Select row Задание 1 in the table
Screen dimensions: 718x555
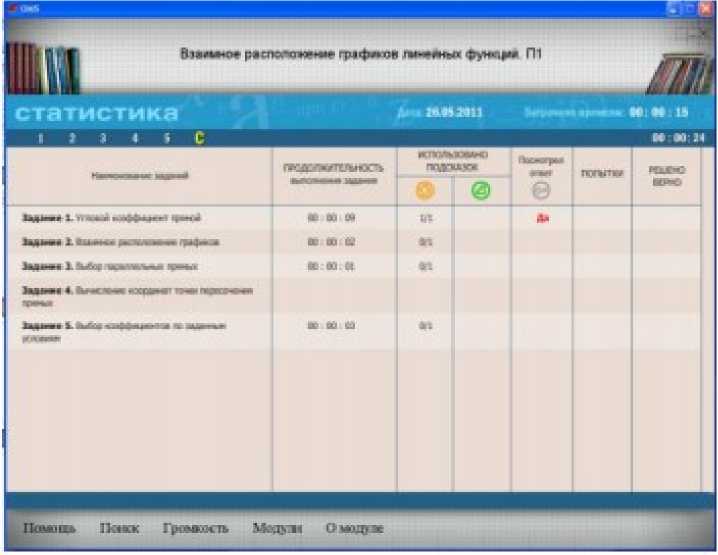[x=354, y=218]
